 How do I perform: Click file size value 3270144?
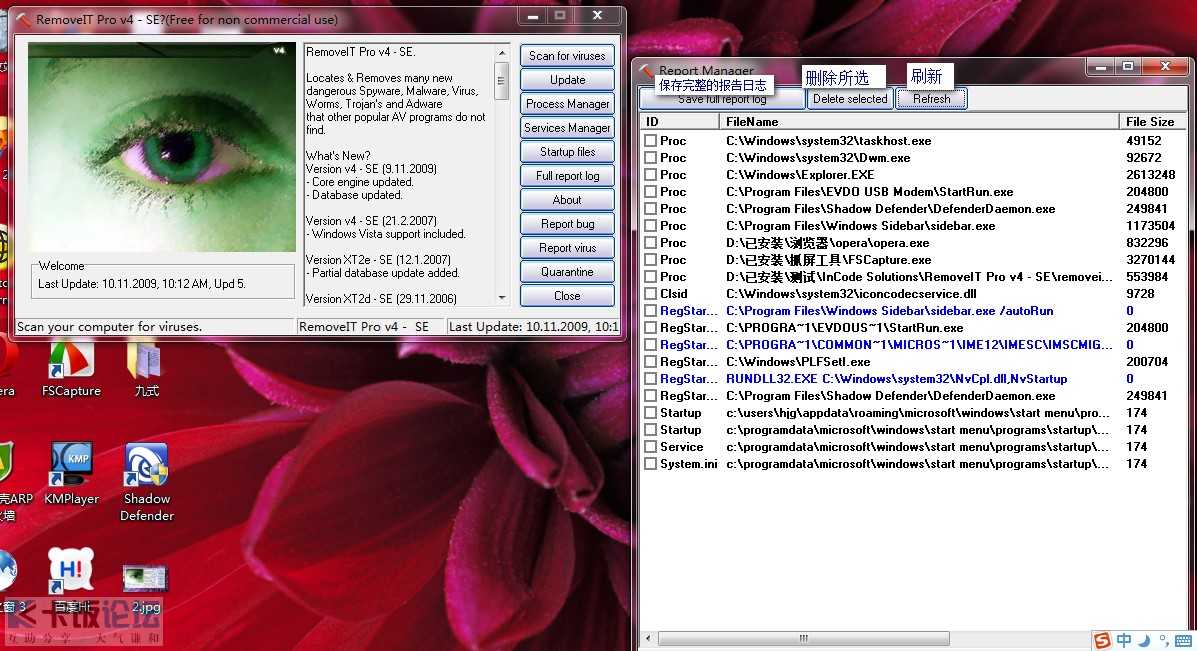tap(1150, 259)
